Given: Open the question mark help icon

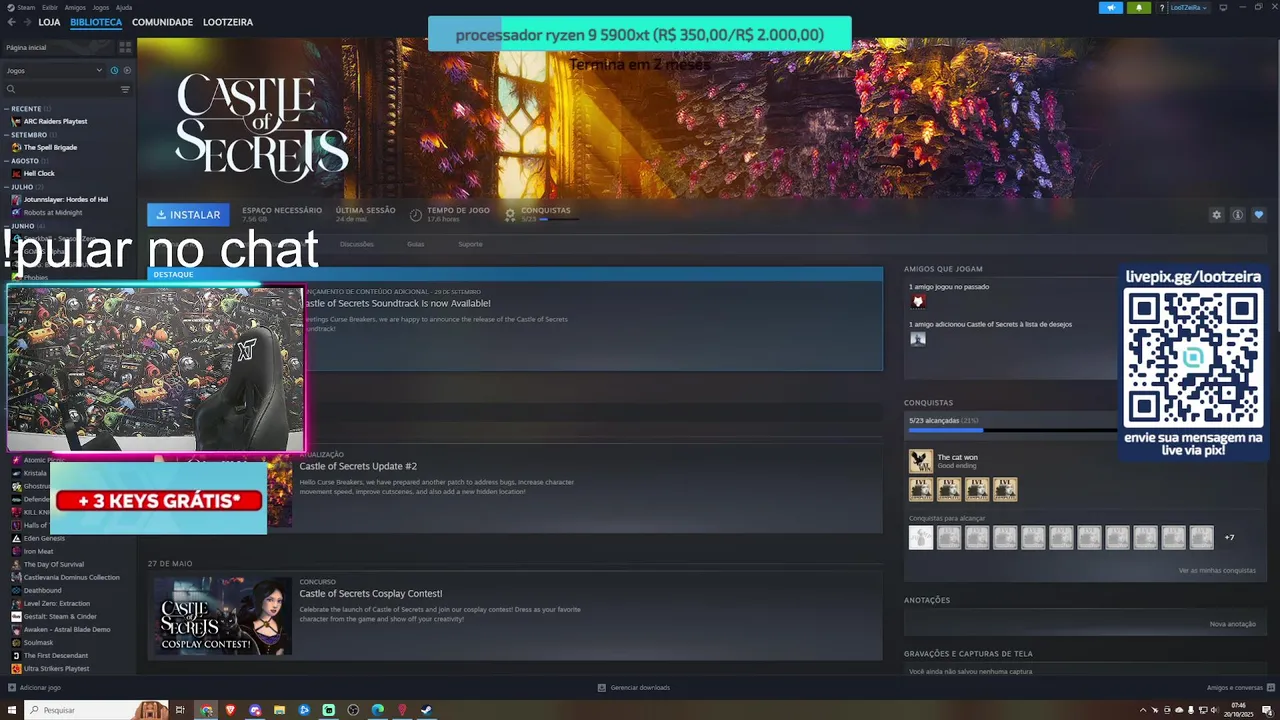Looking at the screenshot, I should point(1162,8).
